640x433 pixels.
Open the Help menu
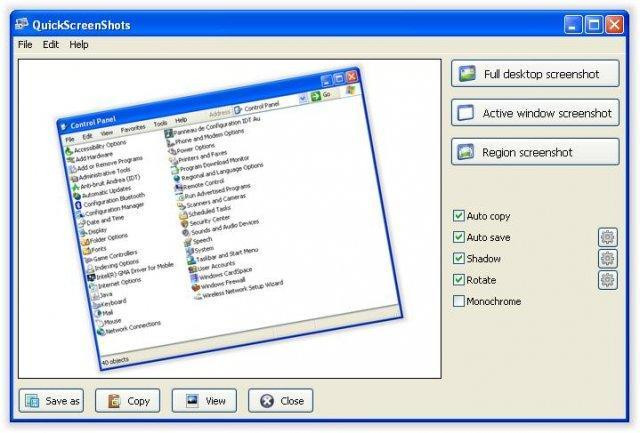pos(79,44)
